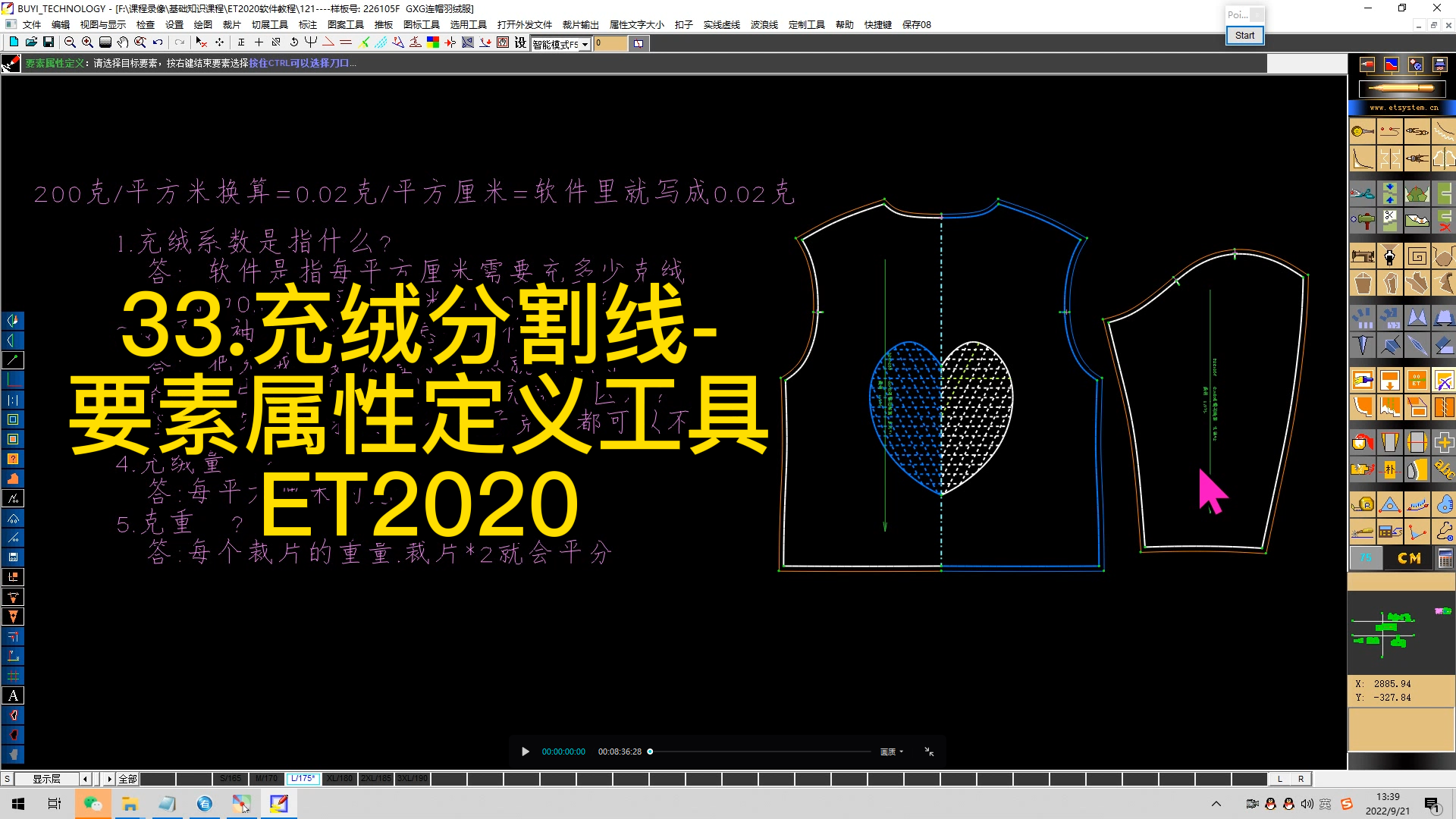The height and width of the screenshot is (819, 1456).
Task: Drag the playback progress slider at bottom
Action: pyautogui.click(x=650, y=751)
